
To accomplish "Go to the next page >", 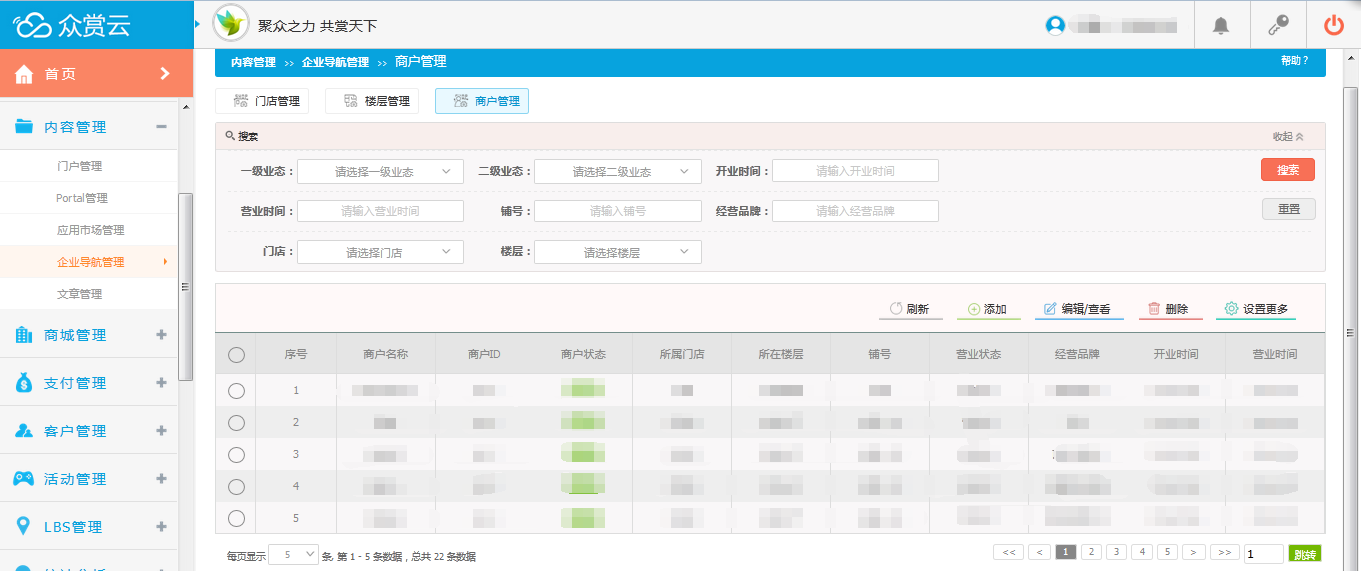I will point(1193,552).
